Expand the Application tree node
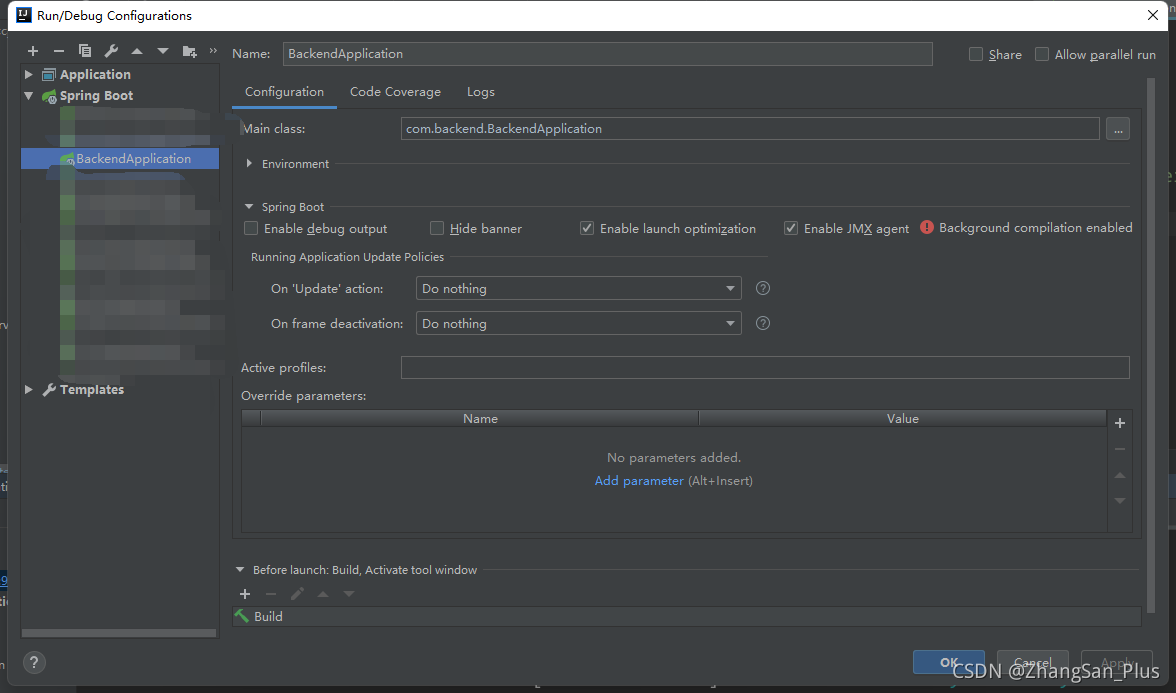Viewport: 1176px width, 693px height. 28,74
